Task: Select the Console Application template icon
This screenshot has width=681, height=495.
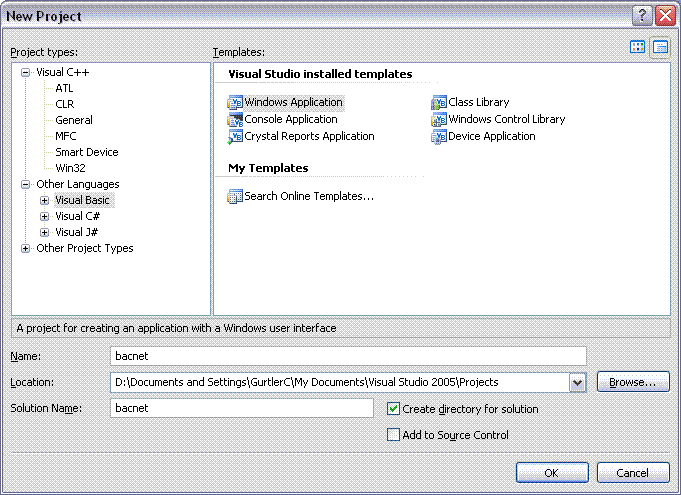Action: (235, 119)
